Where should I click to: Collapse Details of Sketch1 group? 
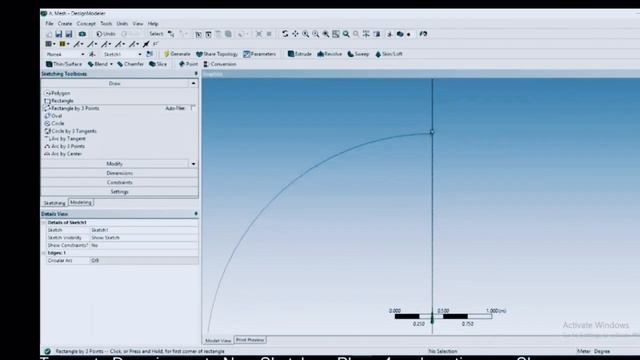43,222
